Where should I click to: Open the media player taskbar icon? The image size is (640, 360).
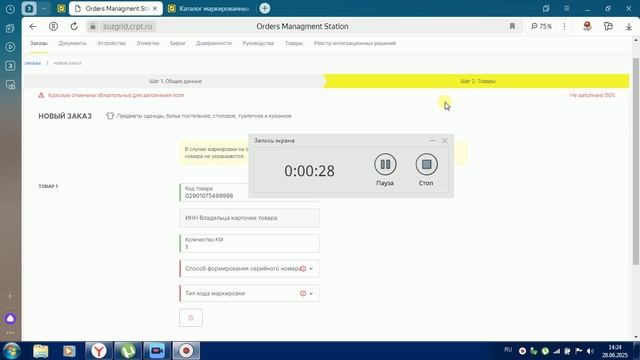click(x=69, y=351)
